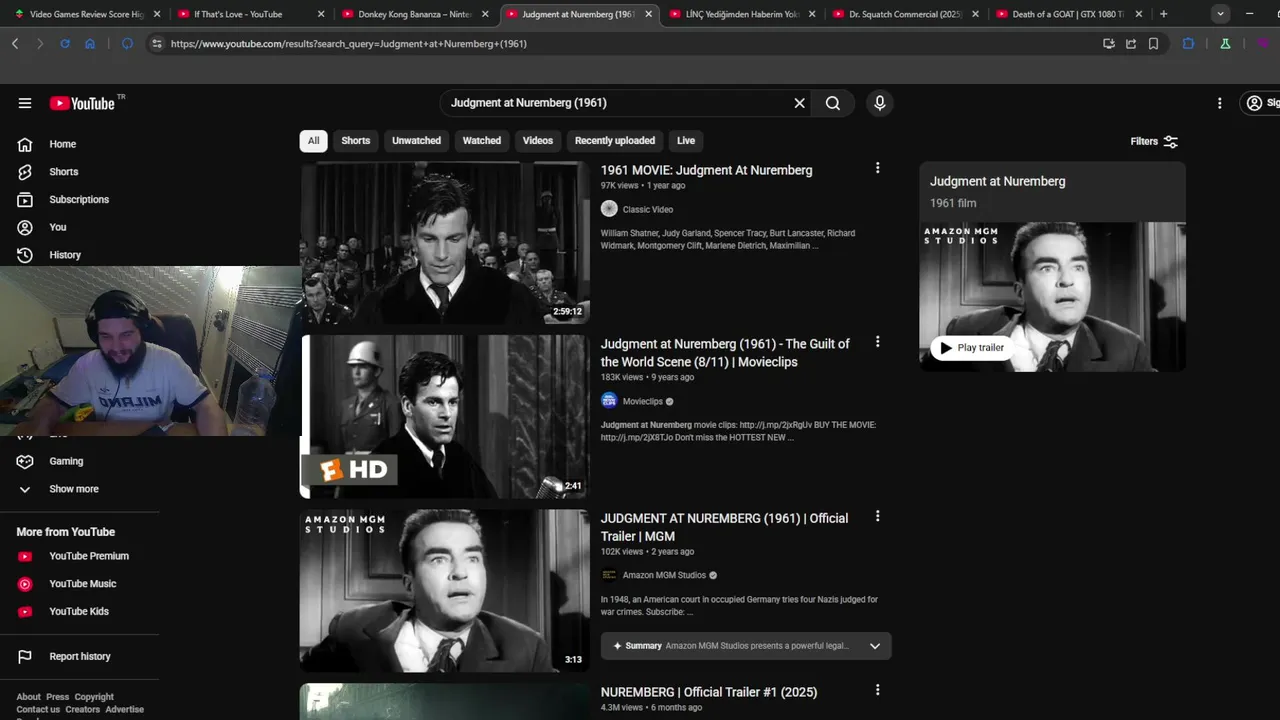Image resolution: width=1280 pixels, height=720 pixels.
Task: Open options for Guilt of the World Scene video
Action: (877, 342)
